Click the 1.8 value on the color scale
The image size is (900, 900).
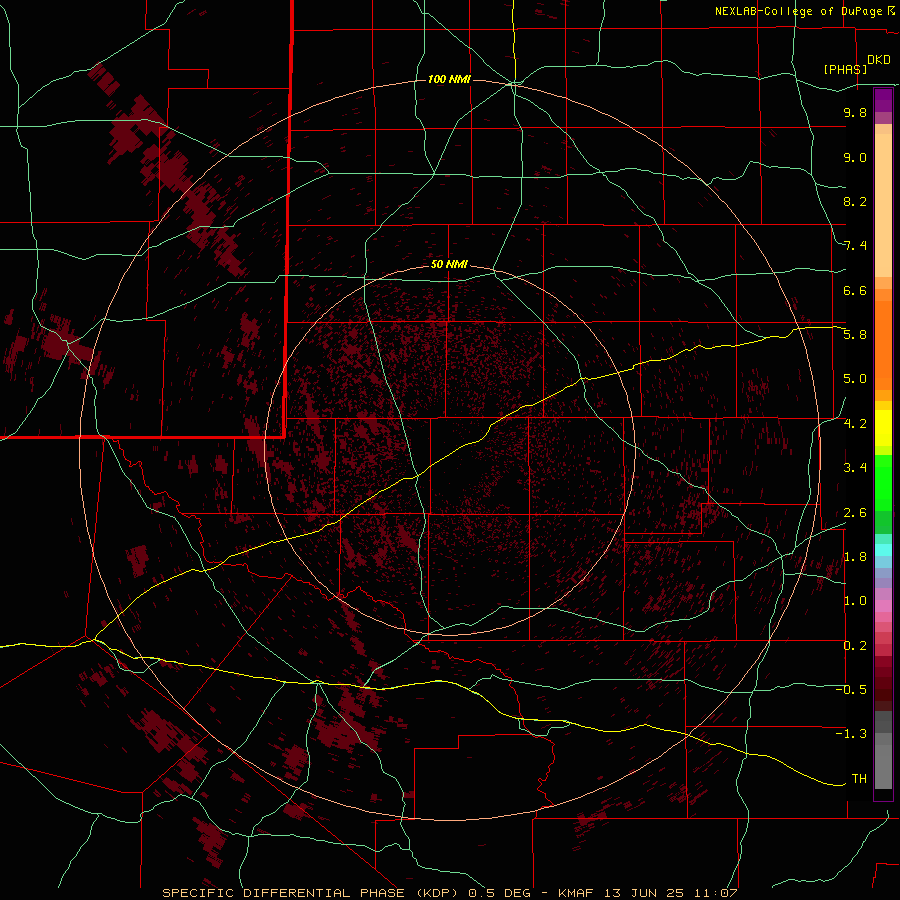[x=855, y=557]
